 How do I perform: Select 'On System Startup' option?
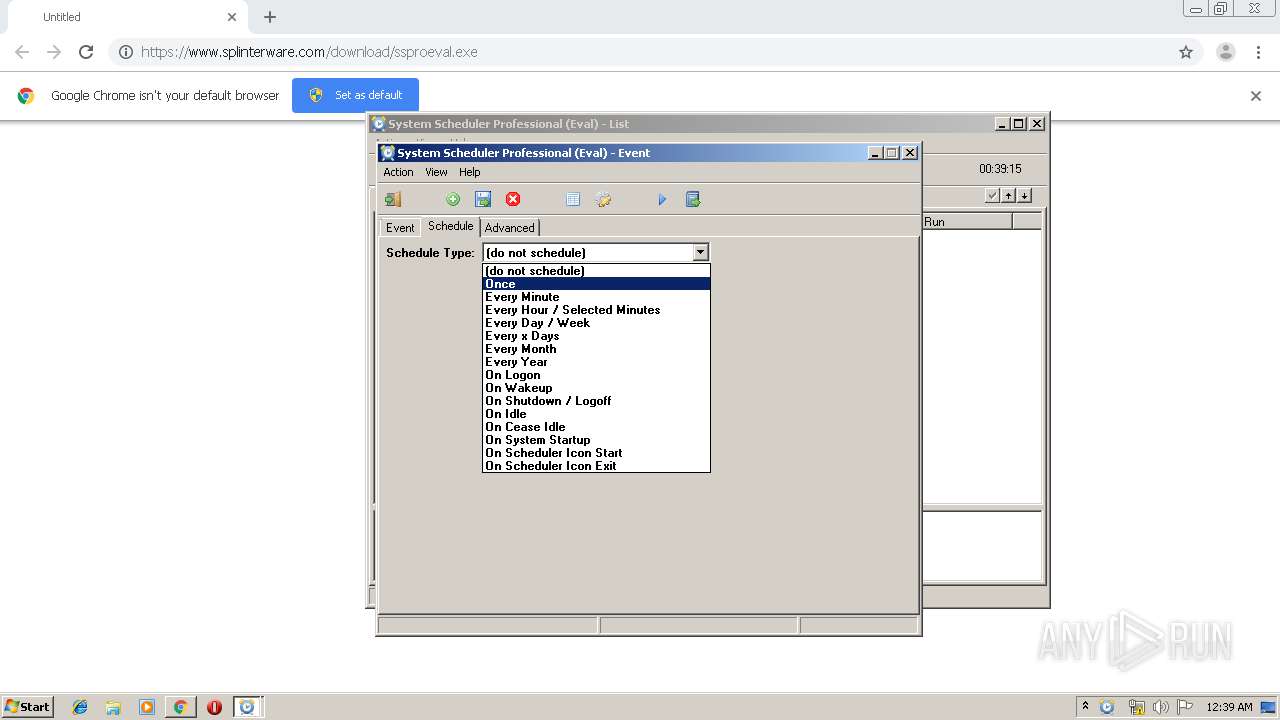pyautogui.click(x=596, y=440)
